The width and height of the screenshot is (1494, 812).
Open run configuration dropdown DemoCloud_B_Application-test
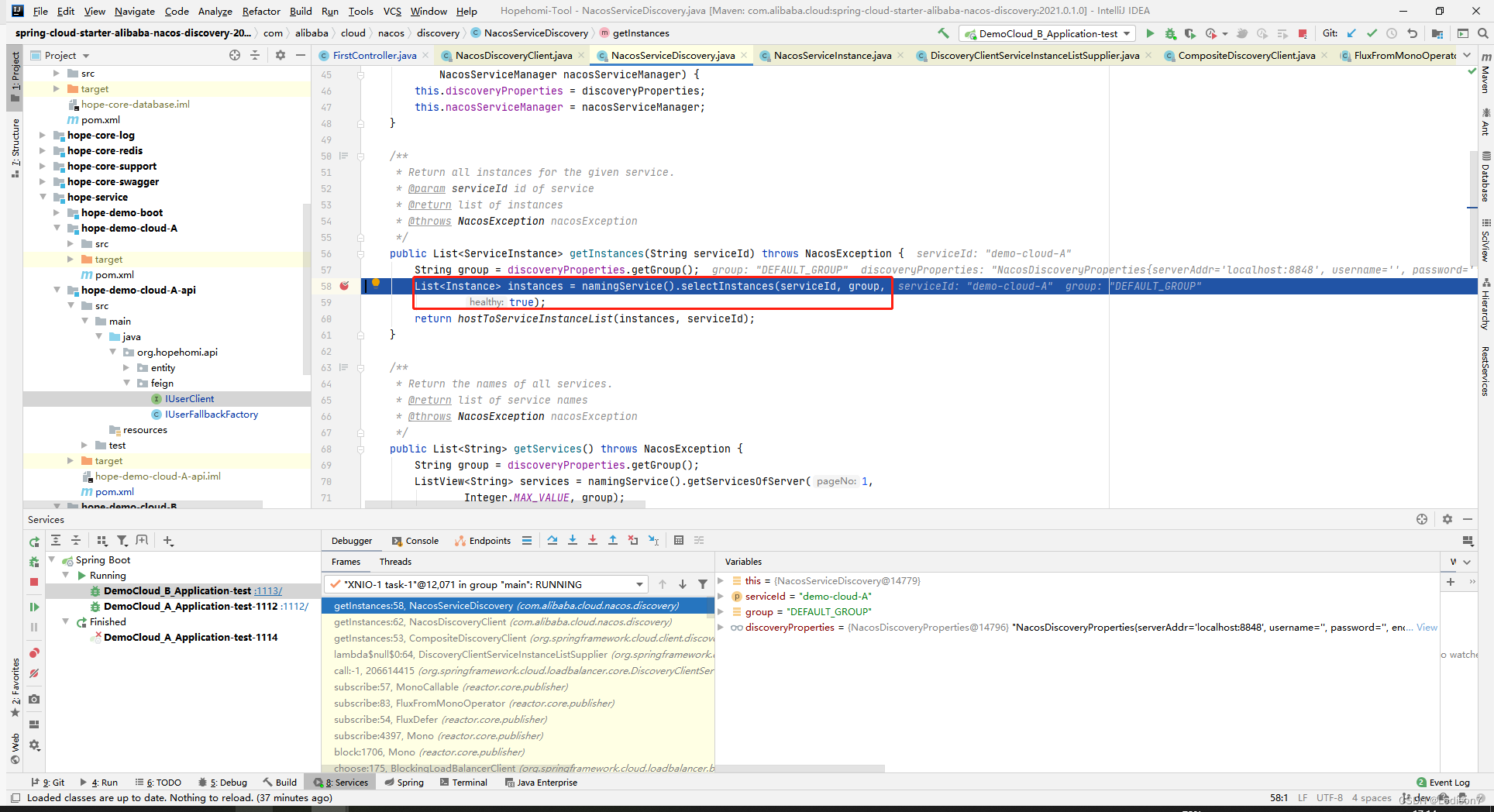tap(1047, 33)
